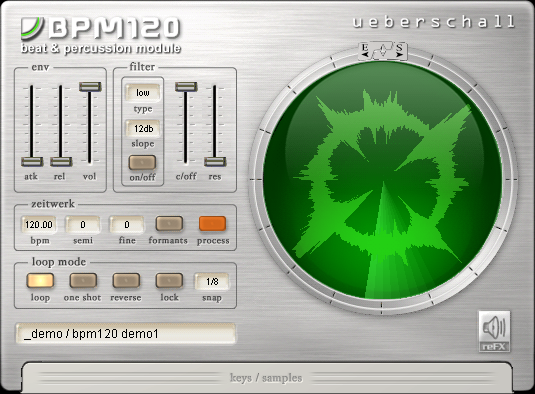
Task: Click the "filter" section label
Action: coord(142,67)
